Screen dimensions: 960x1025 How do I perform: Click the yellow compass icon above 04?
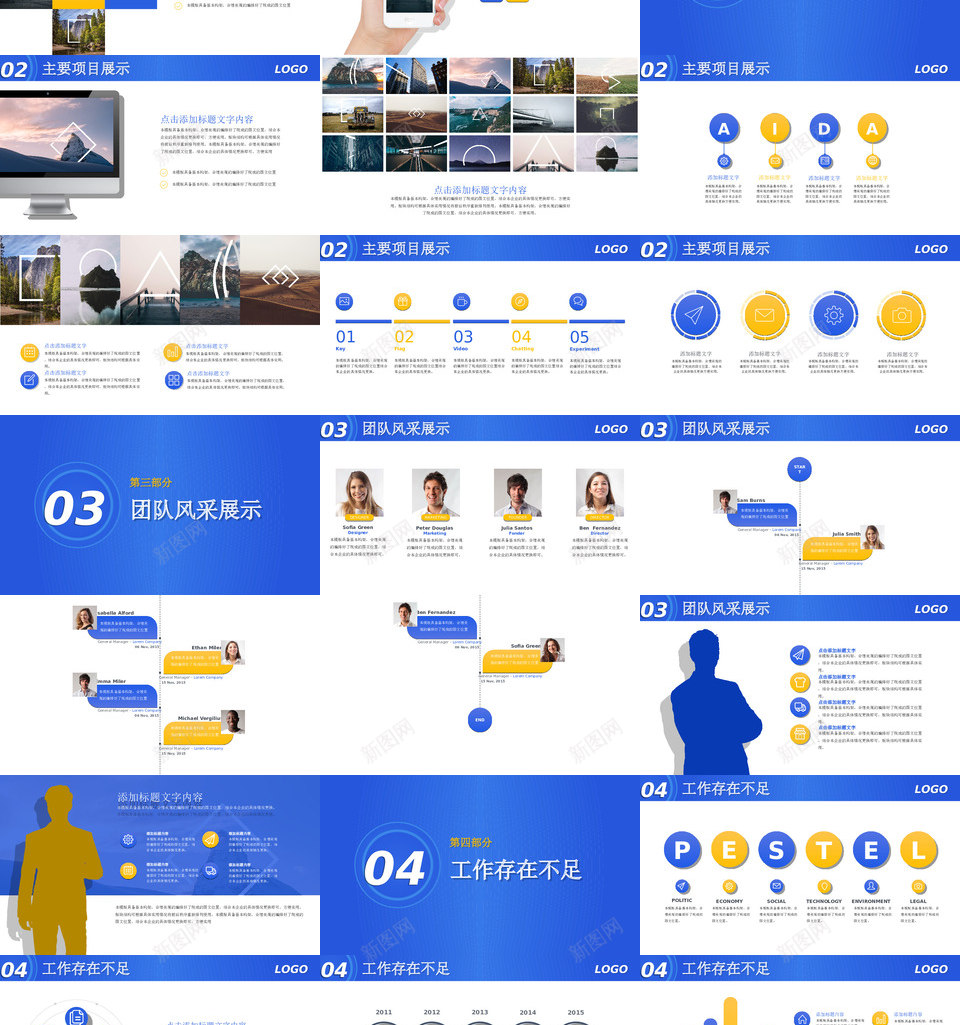pyautogui.click(x=520, y=301)
